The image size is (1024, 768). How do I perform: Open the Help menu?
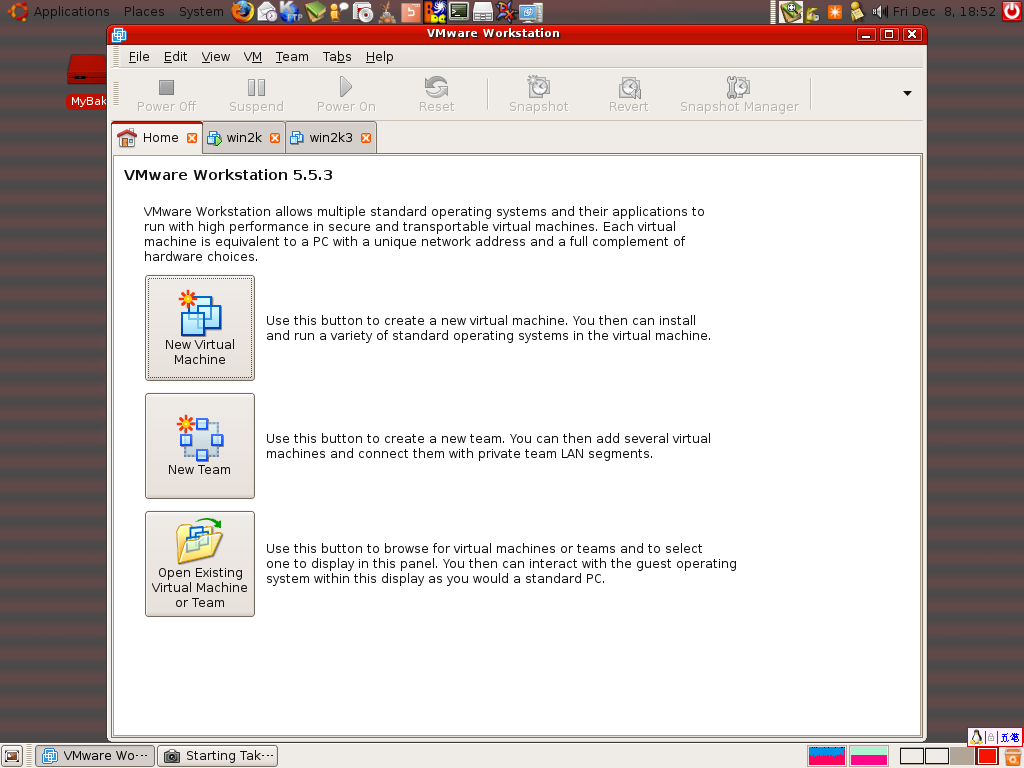point(379,57)
